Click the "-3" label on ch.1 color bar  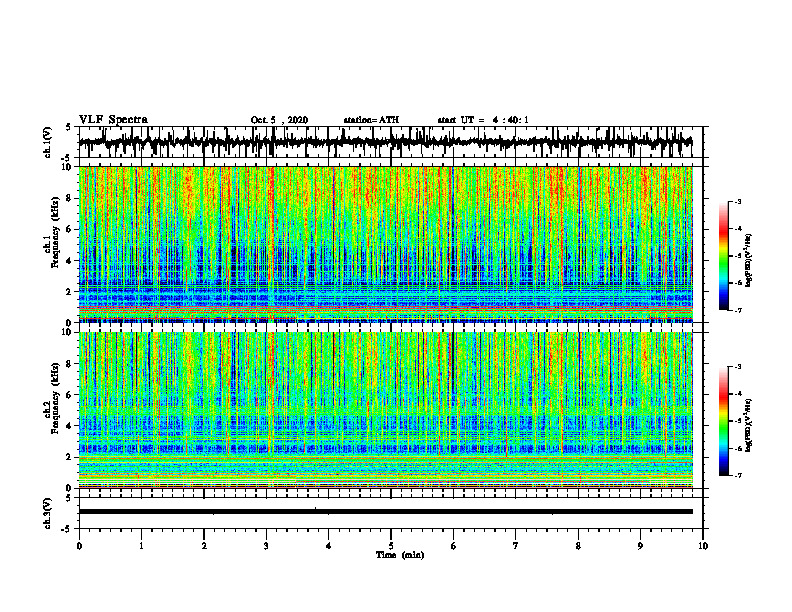point(737,201)
